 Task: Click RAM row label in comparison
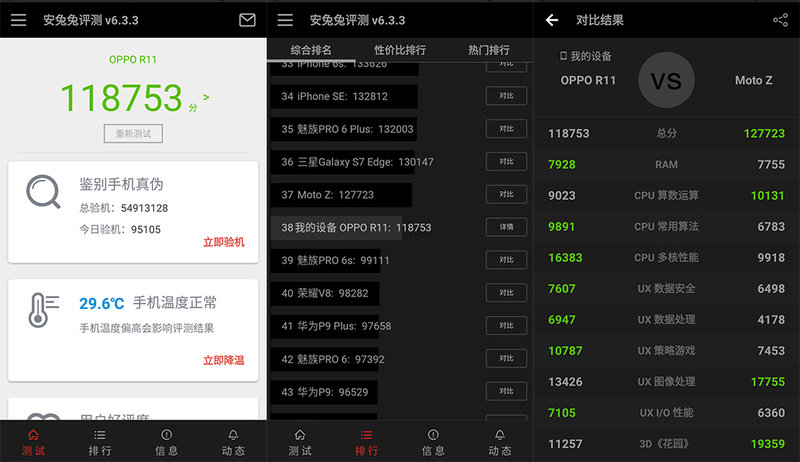click(666, 165)
